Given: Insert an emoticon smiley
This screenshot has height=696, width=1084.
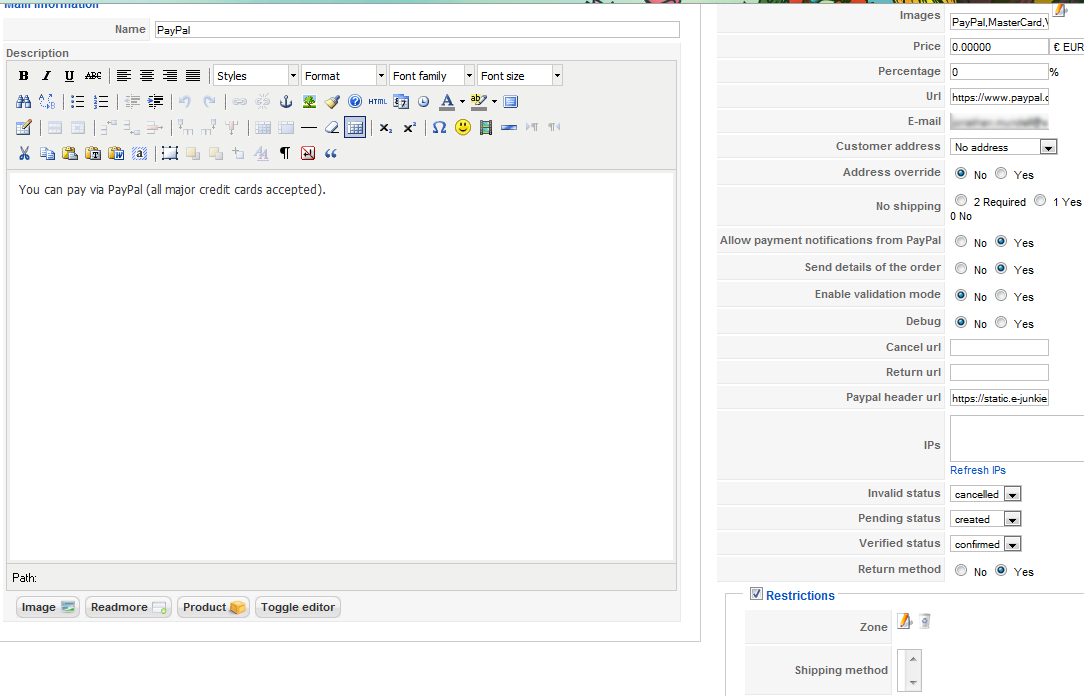Looking at the screenshot, I should tap(463, 128).
